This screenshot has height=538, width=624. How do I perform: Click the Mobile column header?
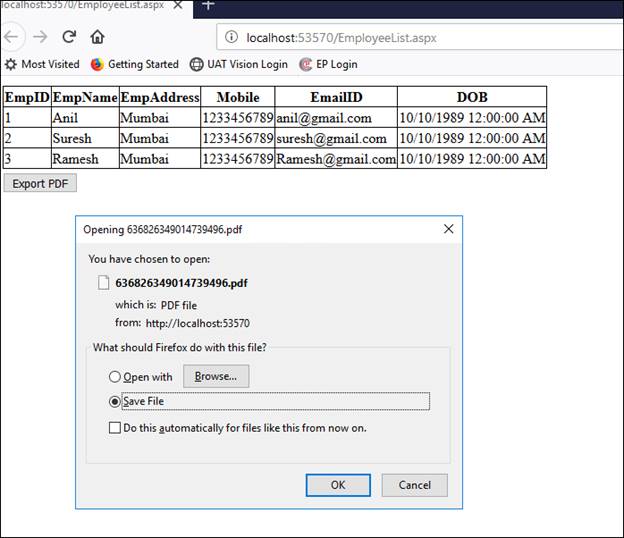pyautogui.click(x=238, y=97)
